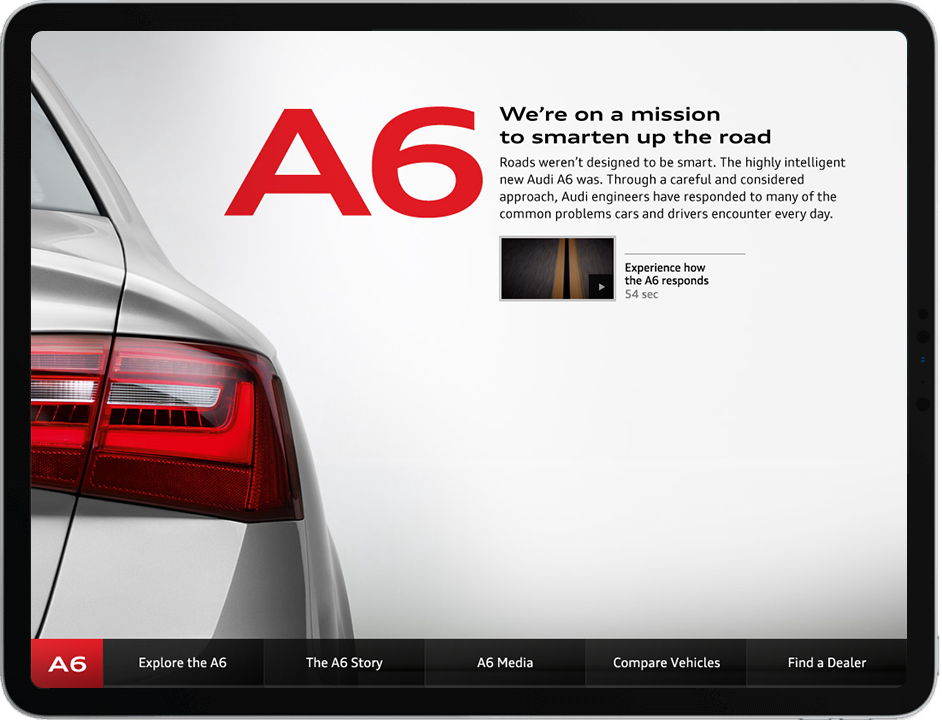Tap the red A6 logo in bottom bar
Viewport: 942px width, 720px height.
pos(67,664)
